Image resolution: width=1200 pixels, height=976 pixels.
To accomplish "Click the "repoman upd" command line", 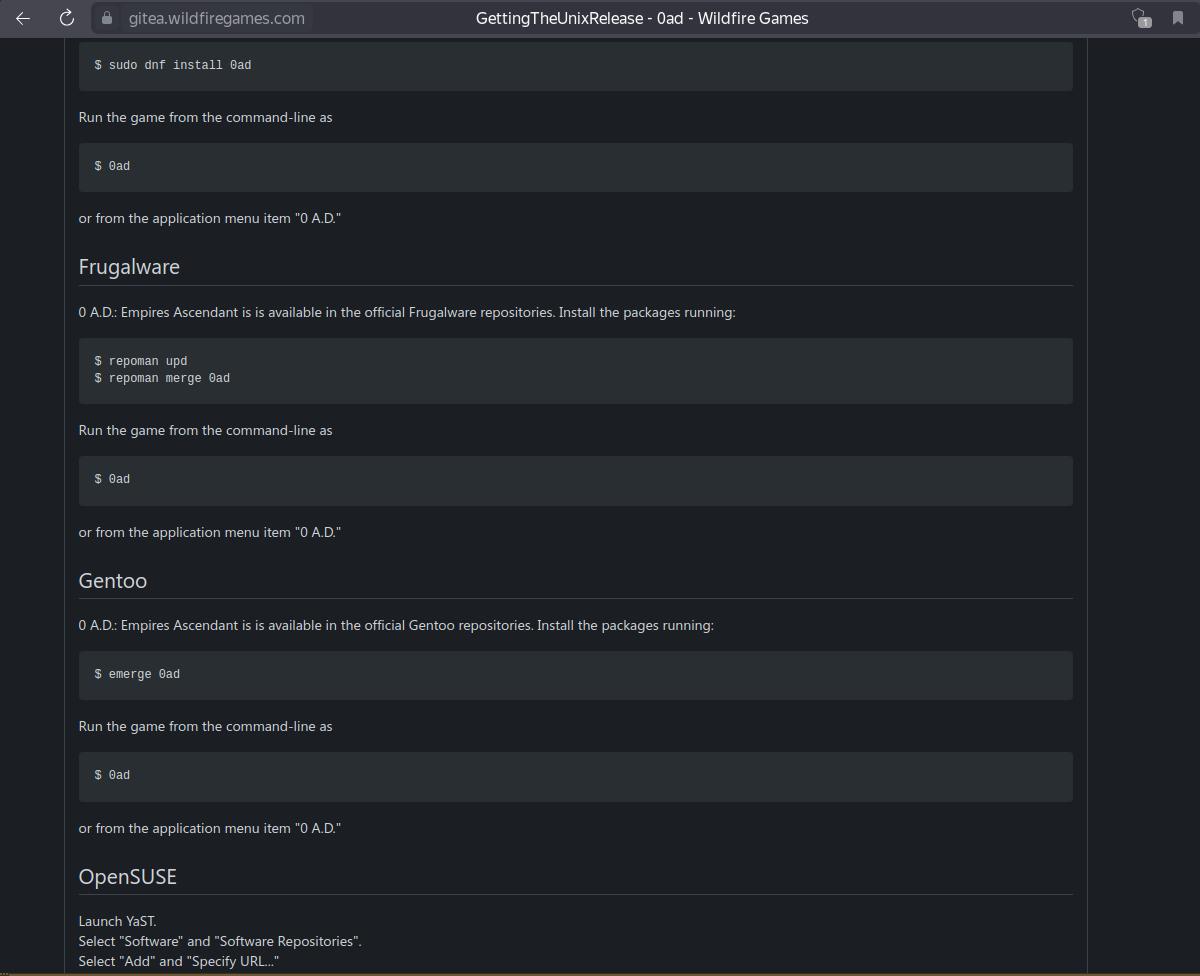I will (x=141, y=361).
